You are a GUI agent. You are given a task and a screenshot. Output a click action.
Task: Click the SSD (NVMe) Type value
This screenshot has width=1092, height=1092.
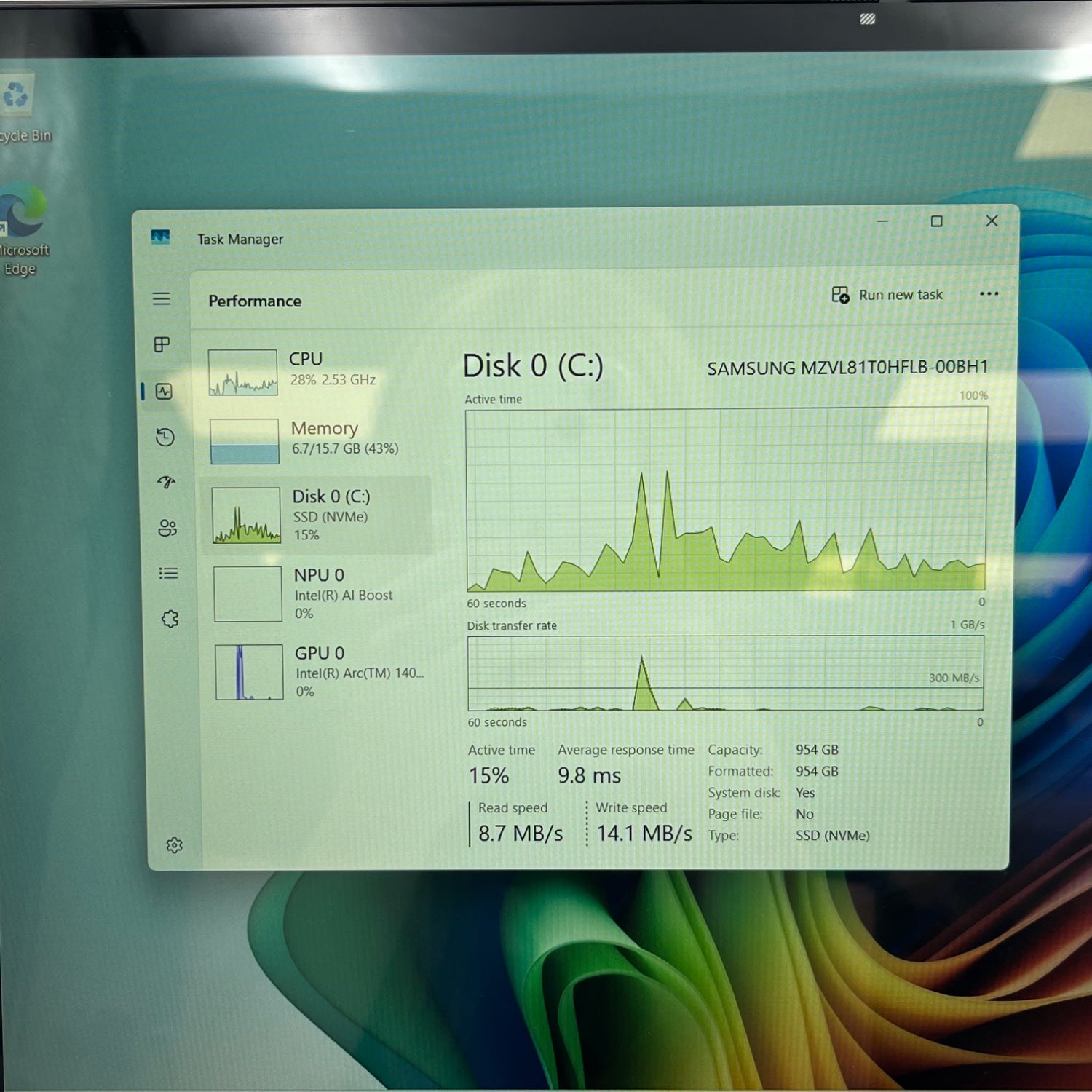tap(832, 836)
